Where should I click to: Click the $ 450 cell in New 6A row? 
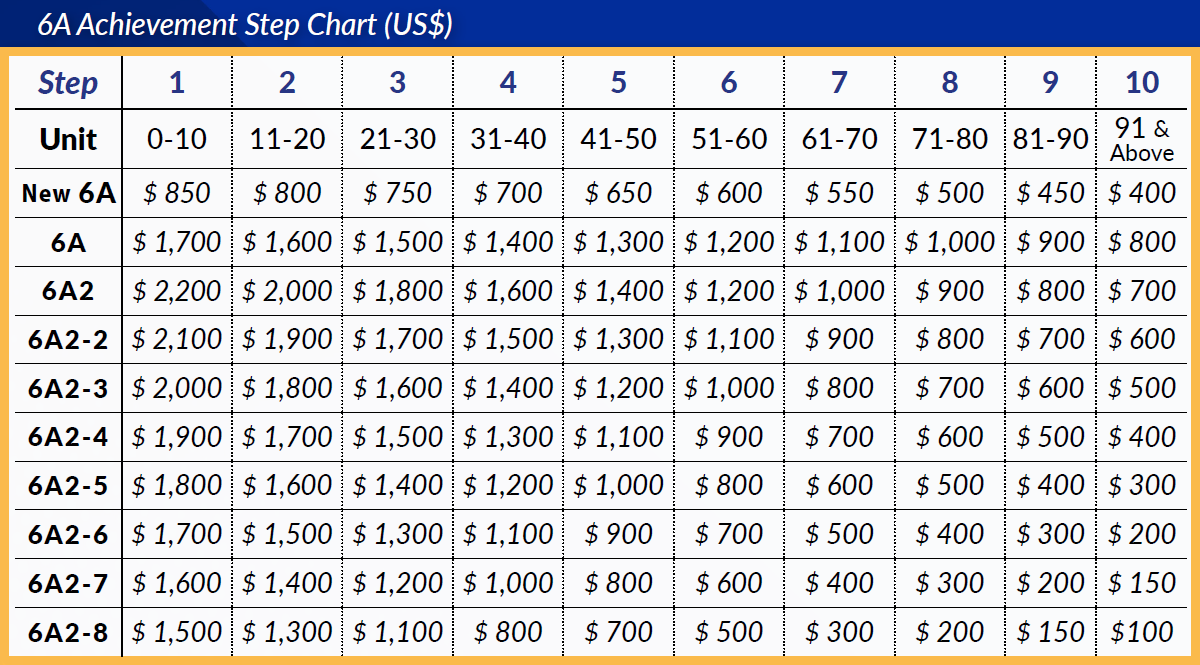pyautogui.click(x=1050, y=193)
